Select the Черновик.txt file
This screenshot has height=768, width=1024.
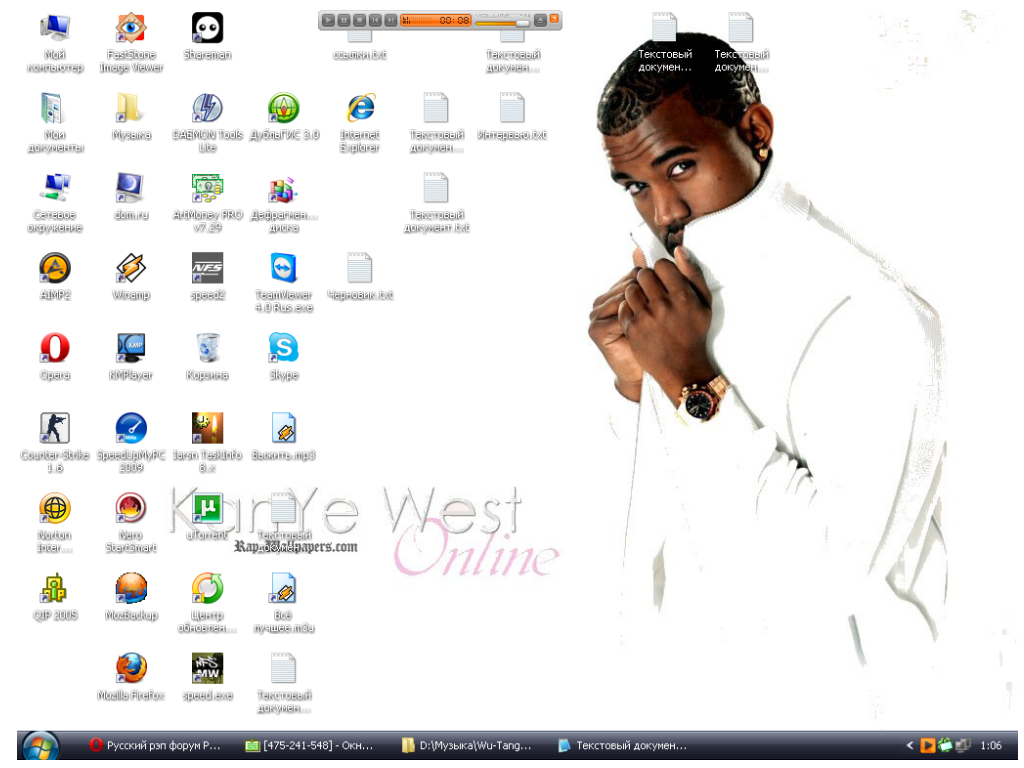click(360, 276)
